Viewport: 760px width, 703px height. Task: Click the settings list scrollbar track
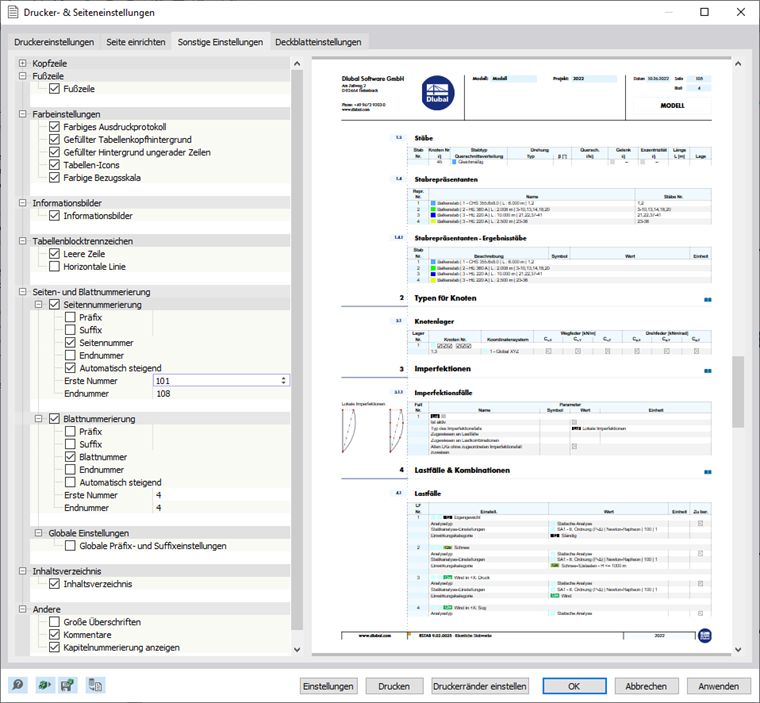(x=297, y=349)
